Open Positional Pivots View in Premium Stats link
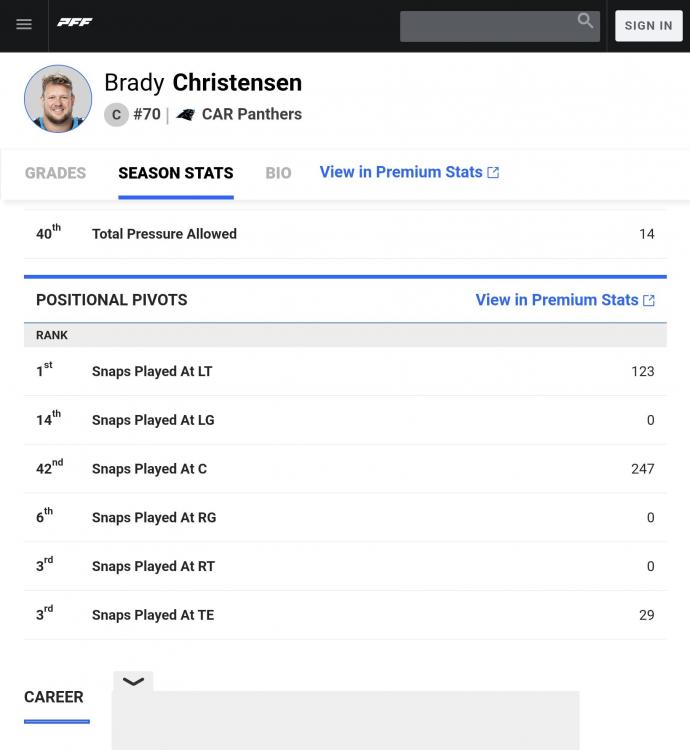 pyautogui.click(x=556, y=300)
